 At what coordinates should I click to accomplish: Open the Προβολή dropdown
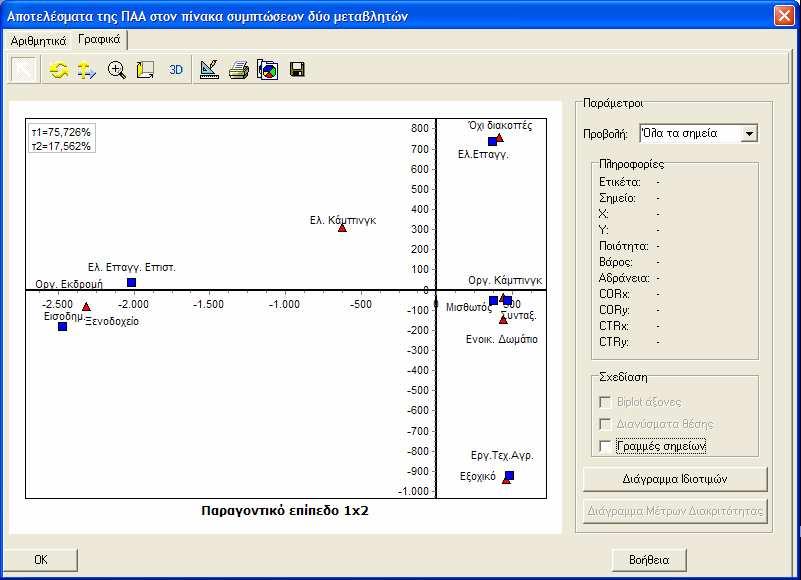(749, 134)
